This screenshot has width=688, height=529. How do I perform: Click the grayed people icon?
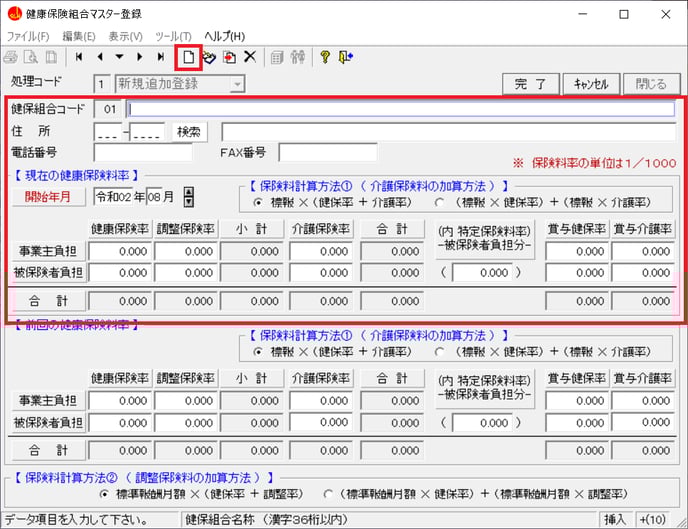297,57
